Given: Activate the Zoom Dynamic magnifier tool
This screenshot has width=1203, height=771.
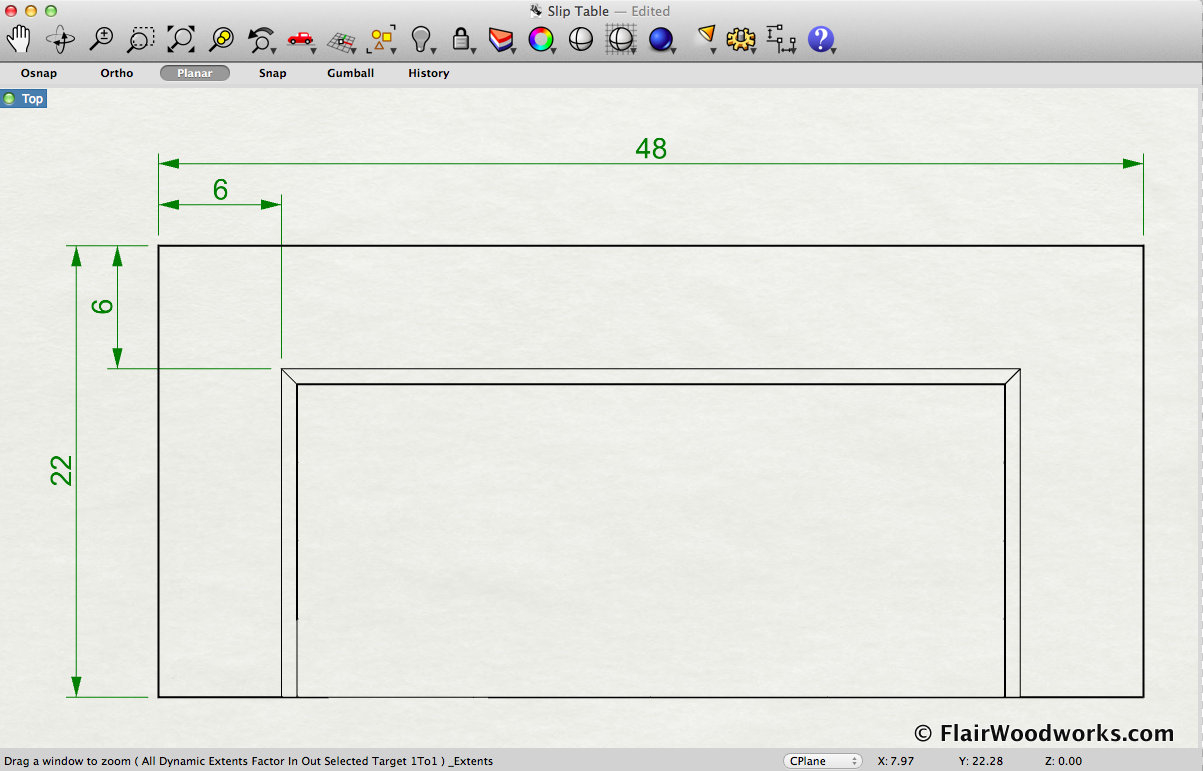Looking at the screenshot, I should [x=101, y=39].
